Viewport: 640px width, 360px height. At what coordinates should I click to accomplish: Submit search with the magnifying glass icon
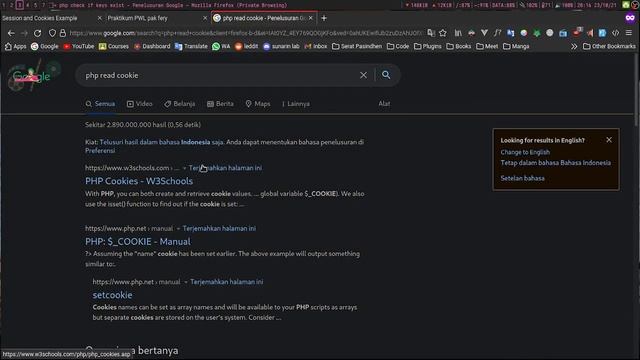[386, 75]
